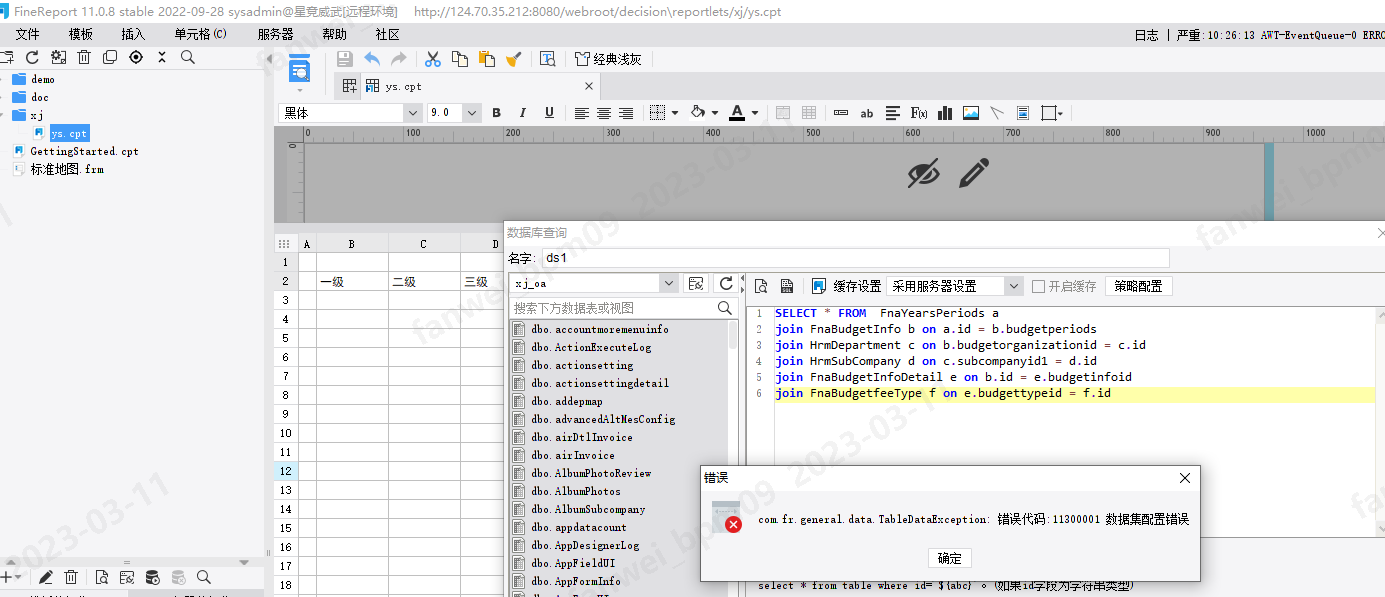1385x597 pixels.
Task: Collapse the xj folder in file tree
Action: pyautogui.click(x=3, y=115)
